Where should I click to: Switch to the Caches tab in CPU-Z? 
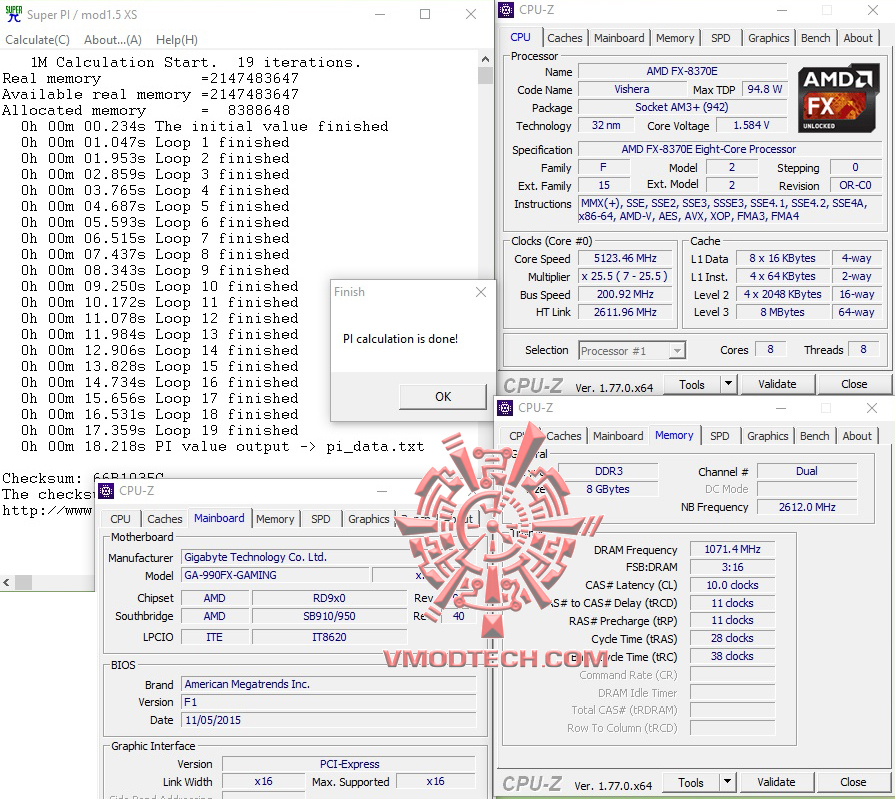tap(565, 36)
